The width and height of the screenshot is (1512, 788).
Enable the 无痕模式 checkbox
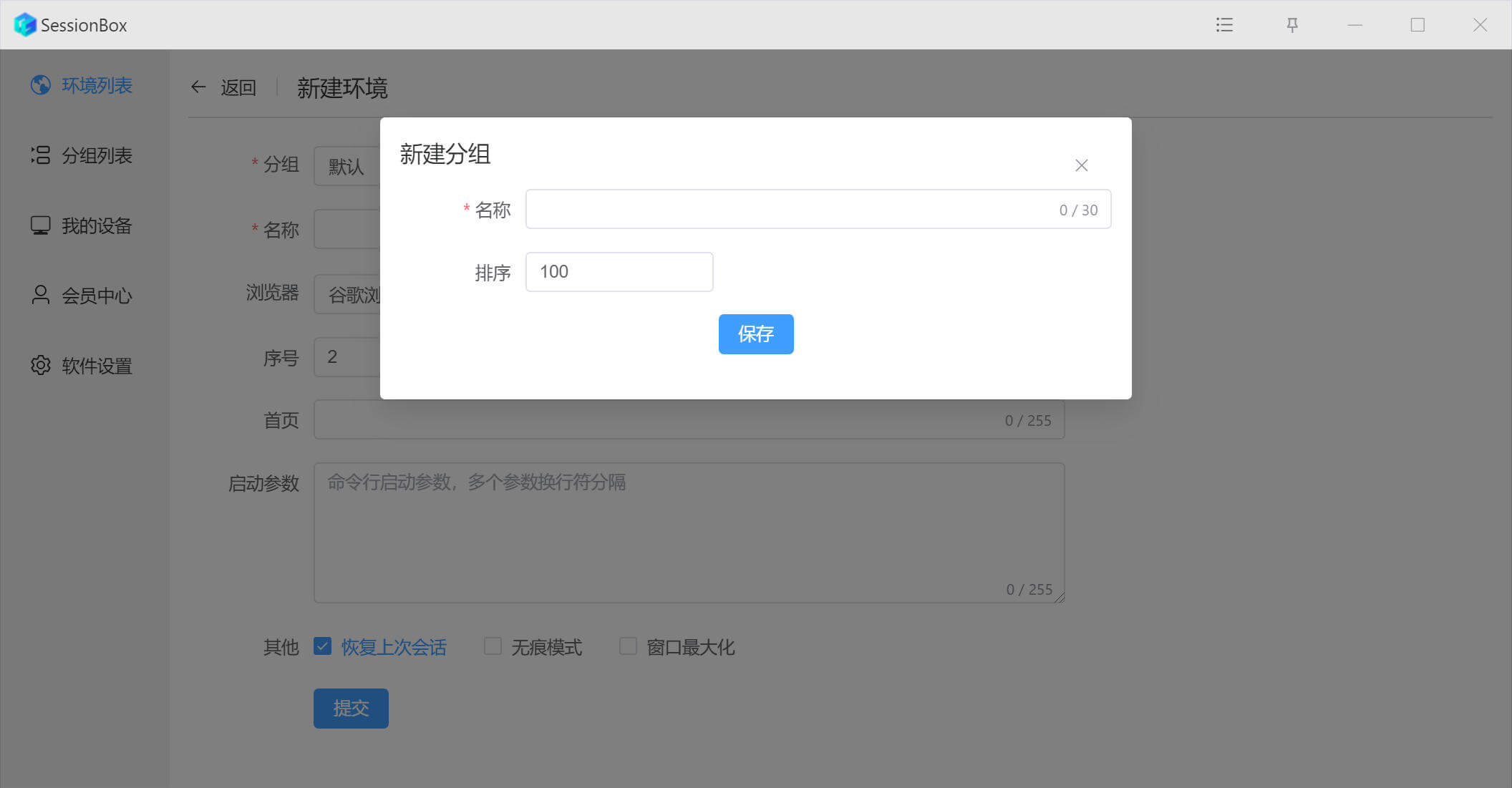[493, 646]
